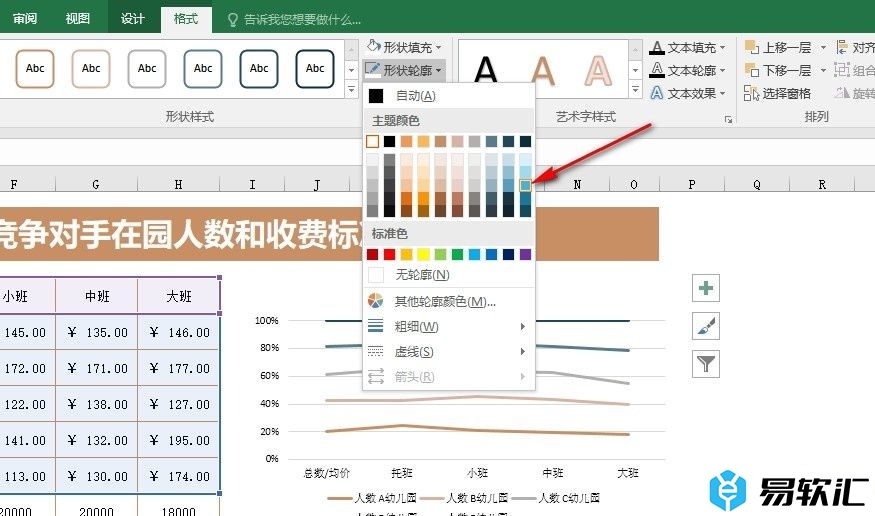
Task: Open the 上移一层 dropdown arrow
Action: tap(823, 47)
